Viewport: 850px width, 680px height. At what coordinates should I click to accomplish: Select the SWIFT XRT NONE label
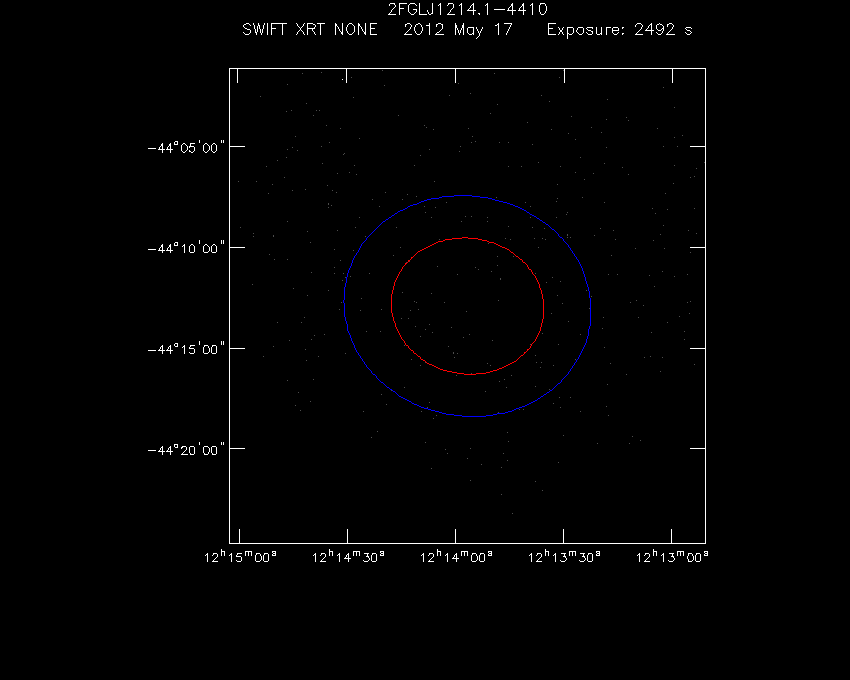310,29
